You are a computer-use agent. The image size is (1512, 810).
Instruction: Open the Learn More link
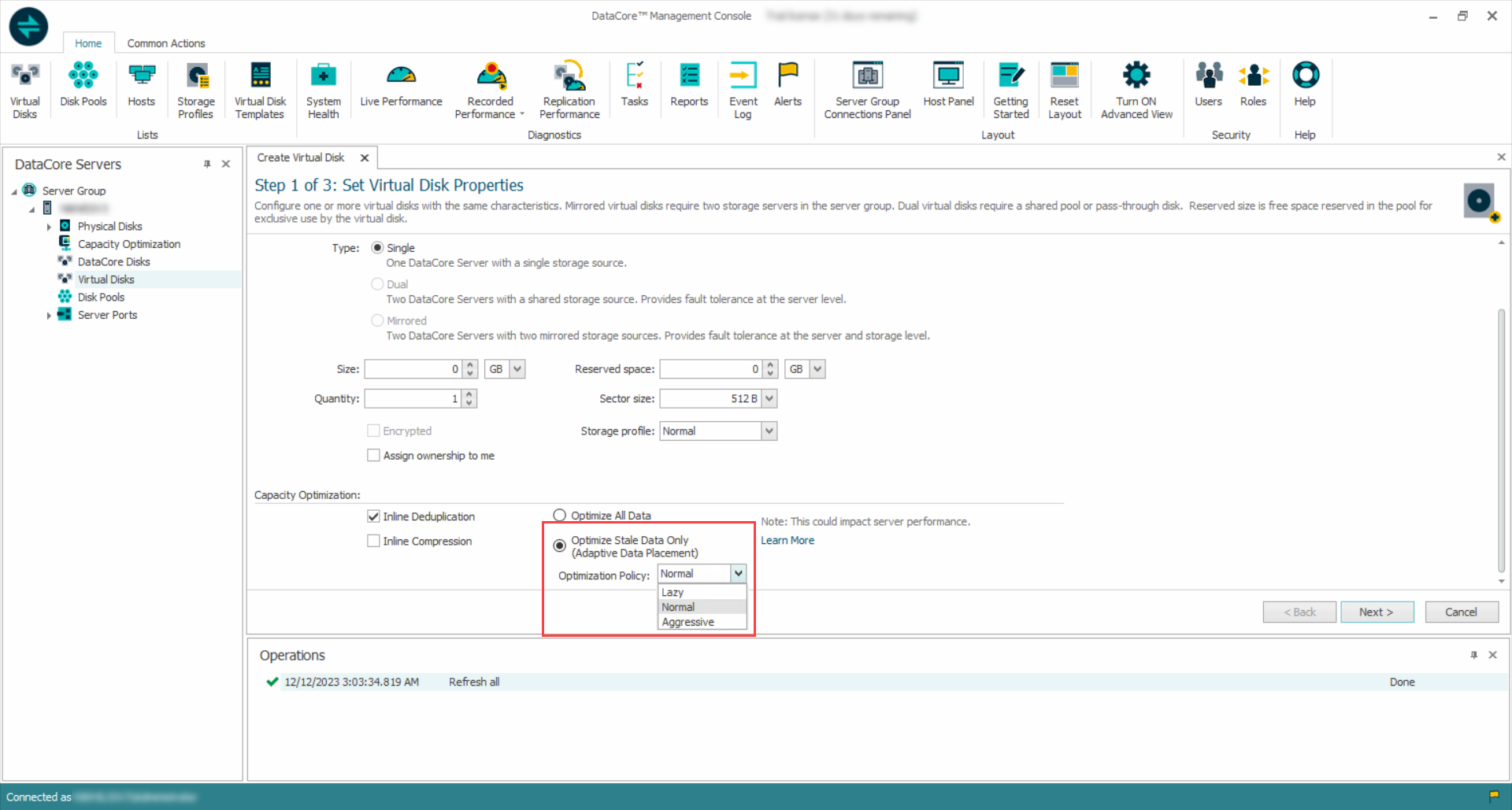pos(787,540)
